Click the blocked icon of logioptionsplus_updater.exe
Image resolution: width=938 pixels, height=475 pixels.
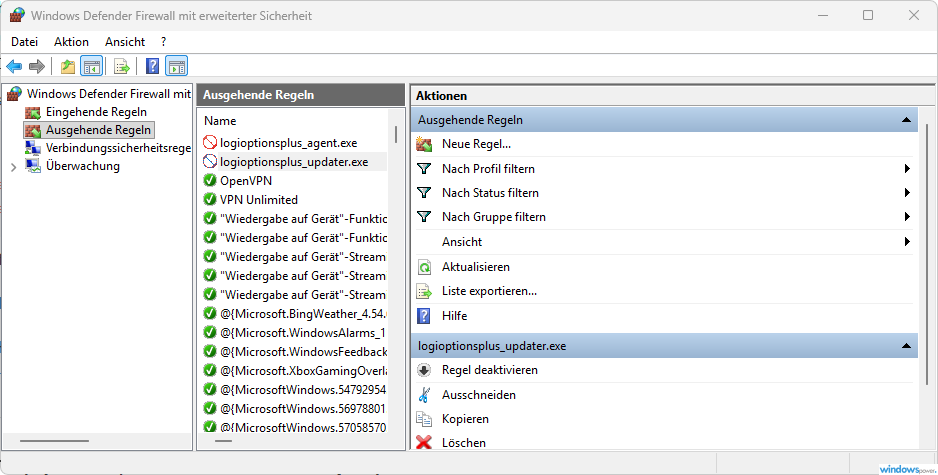pyautogui.click(x=210, y=162)
